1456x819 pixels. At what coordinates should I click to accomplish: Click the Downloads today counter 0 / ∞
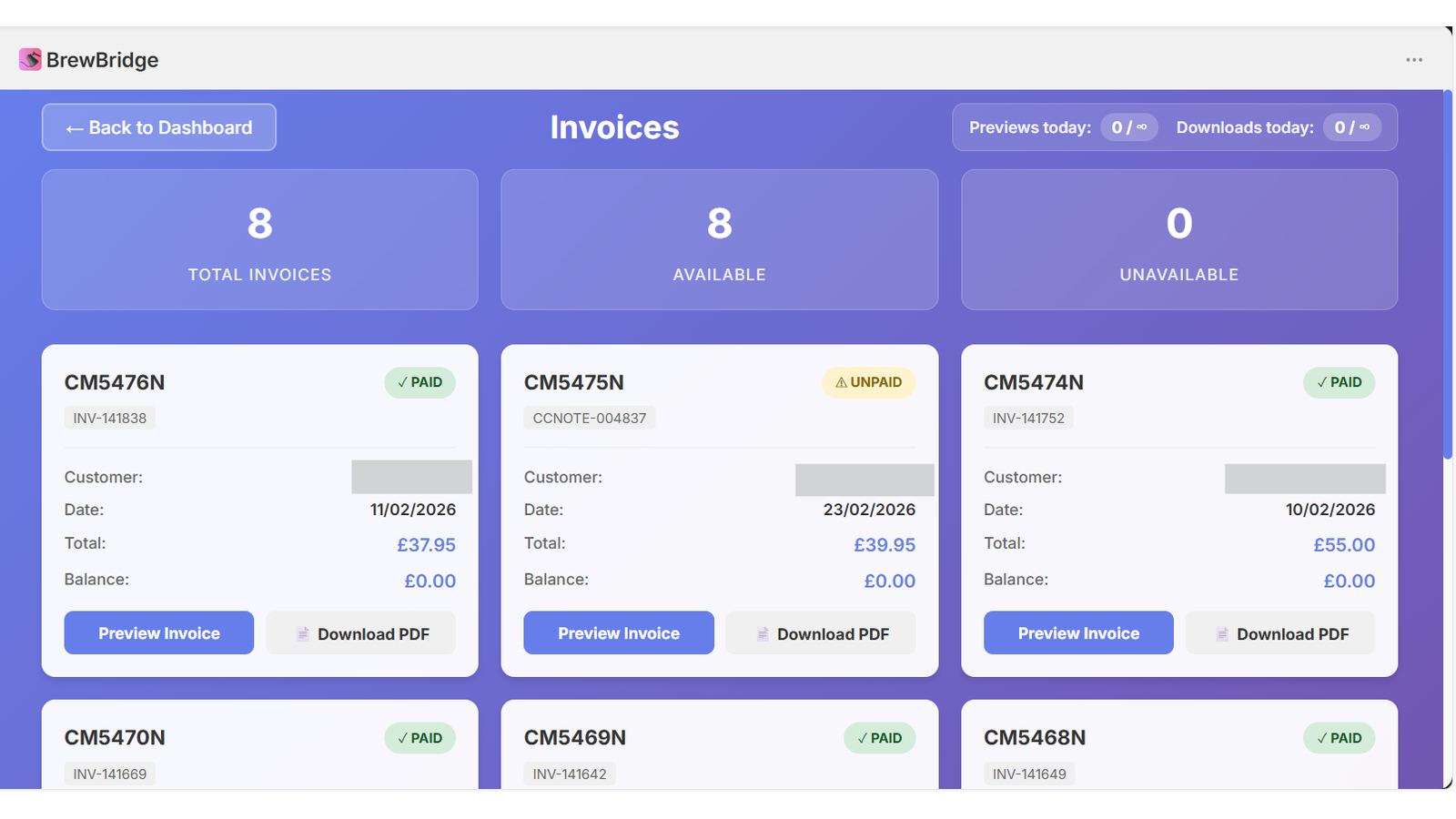1352,127
